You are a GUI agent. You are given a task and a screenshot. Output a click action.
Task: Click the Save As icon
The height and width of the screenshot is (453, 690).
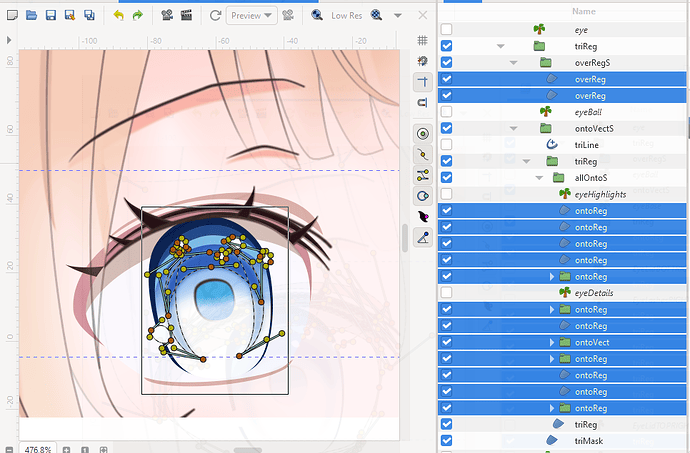pyautogui.click(x=70, y=15)
